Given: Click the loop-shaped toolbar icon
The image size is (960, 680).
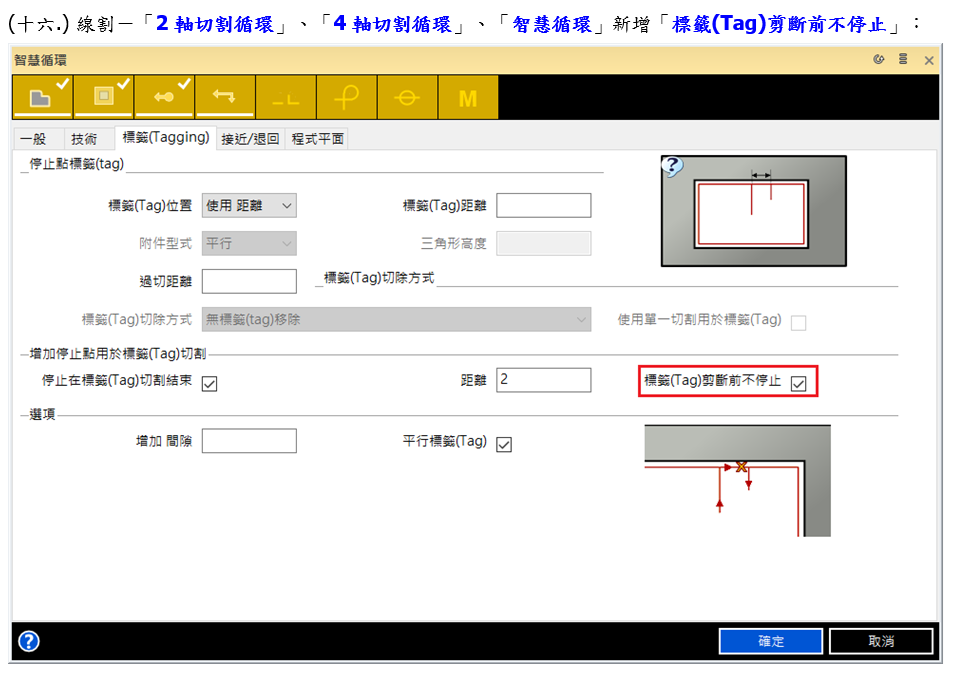Looking at the screenshot, I should coord(346,98).
